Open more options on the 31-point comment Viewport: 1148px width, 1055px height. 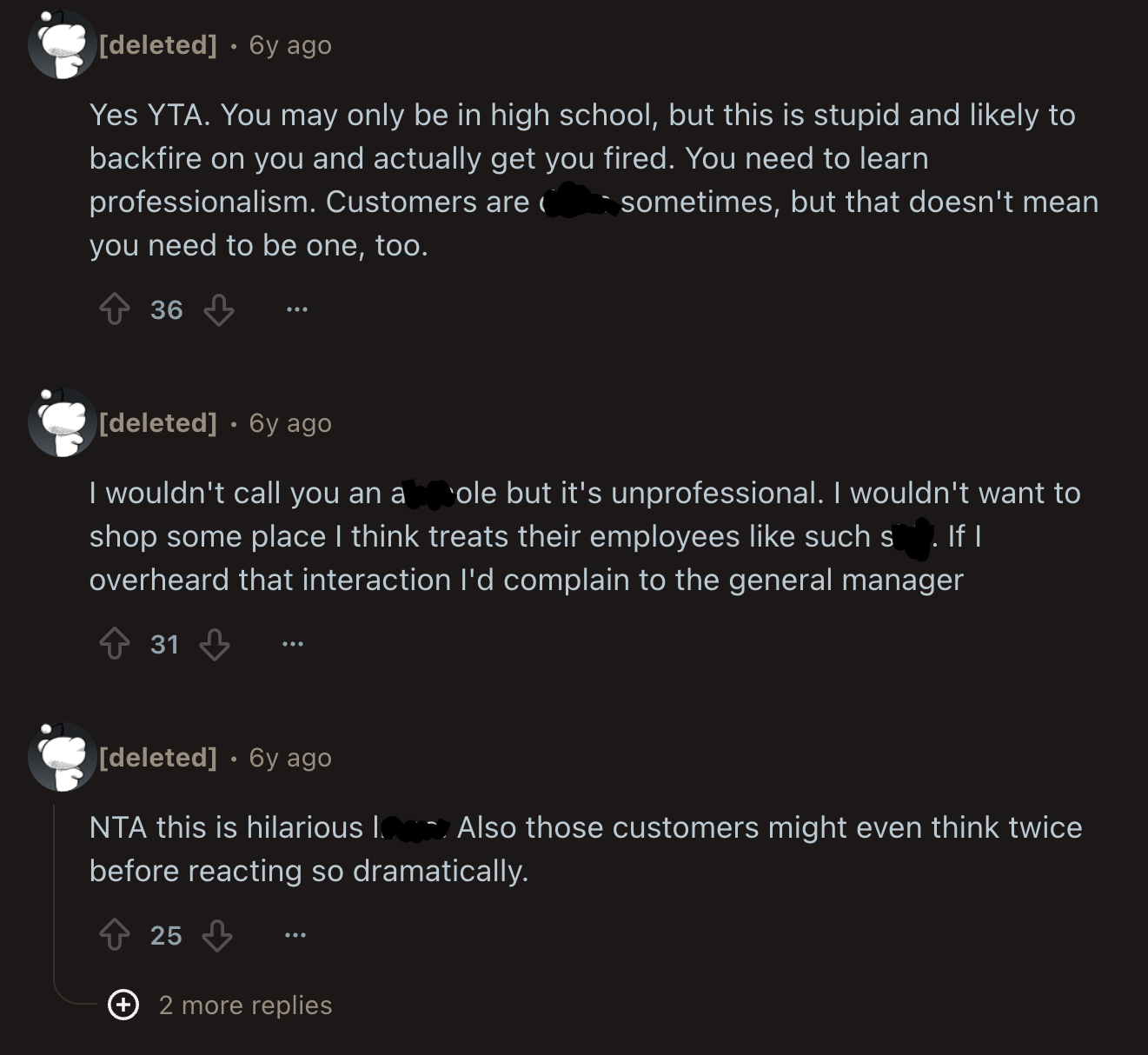[293, 644]
